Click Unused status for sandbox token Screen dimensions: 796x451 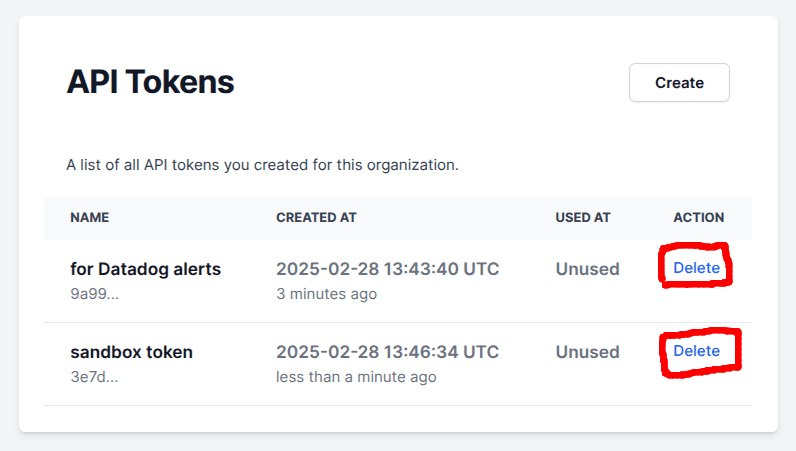point(588,352)
